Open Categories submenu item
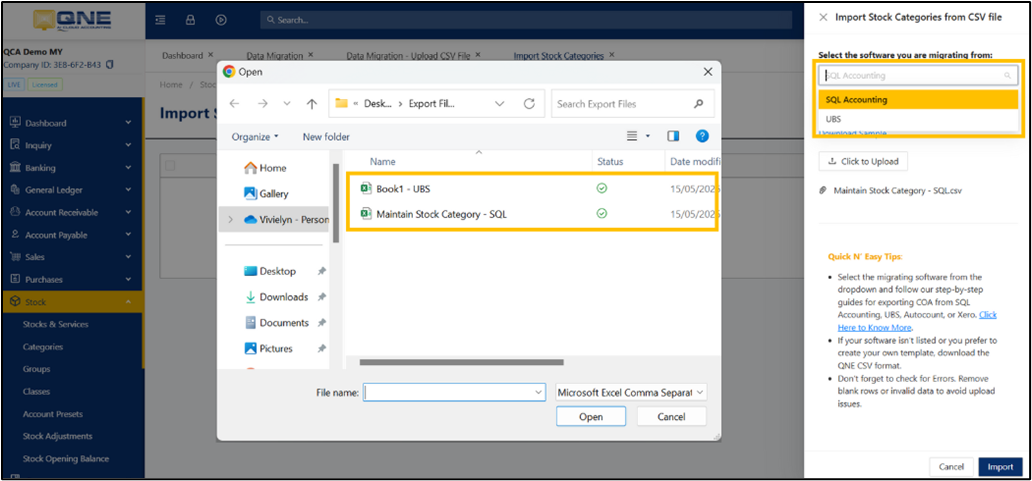1032x481 pixels. tap(43, 347)
